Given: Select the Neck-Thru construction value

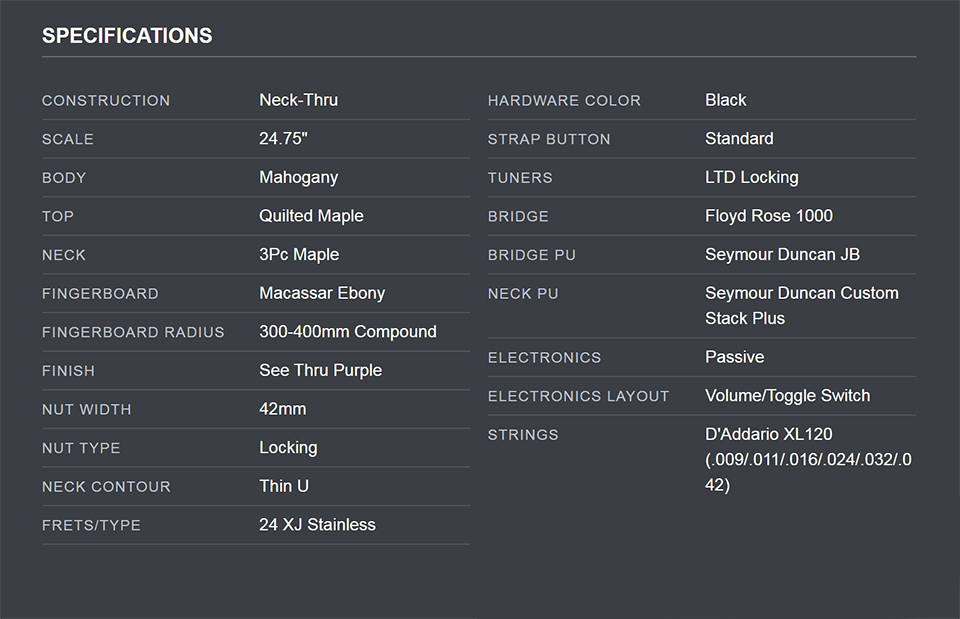Looking at the screenshot, I should (x=298, y=100).
